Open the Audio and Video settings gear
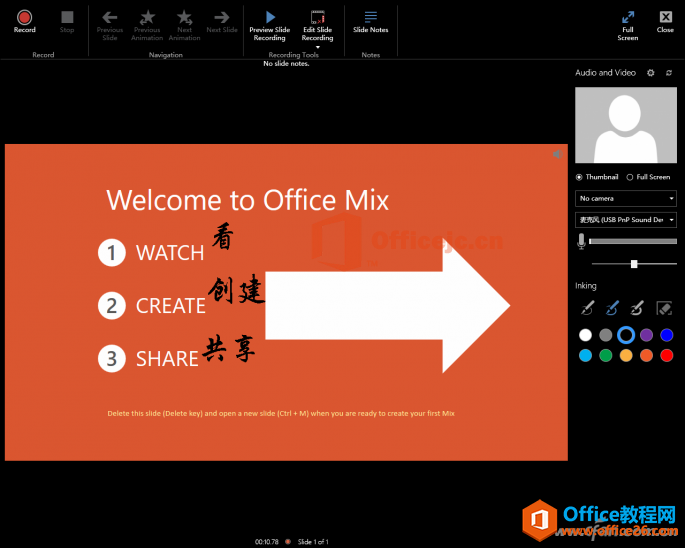The height and width of the screenshot is (548, 685). 650,73
